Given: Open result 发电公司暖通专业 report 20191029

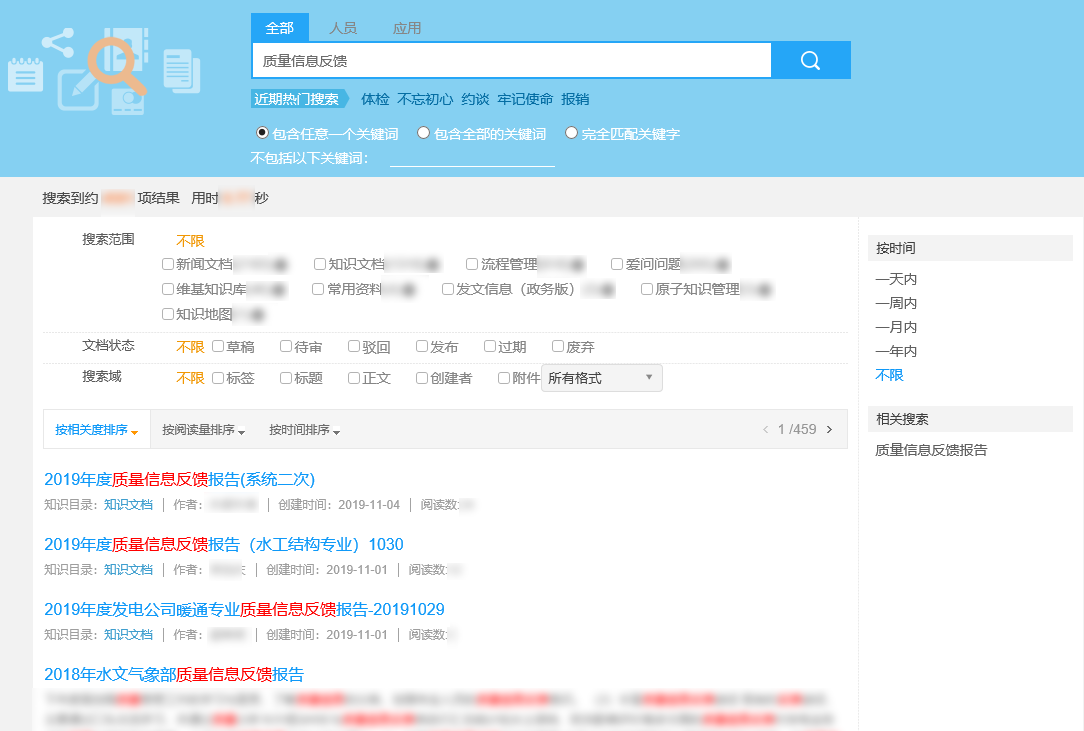Looking at the screenshot, I should [x=244, y=609].
